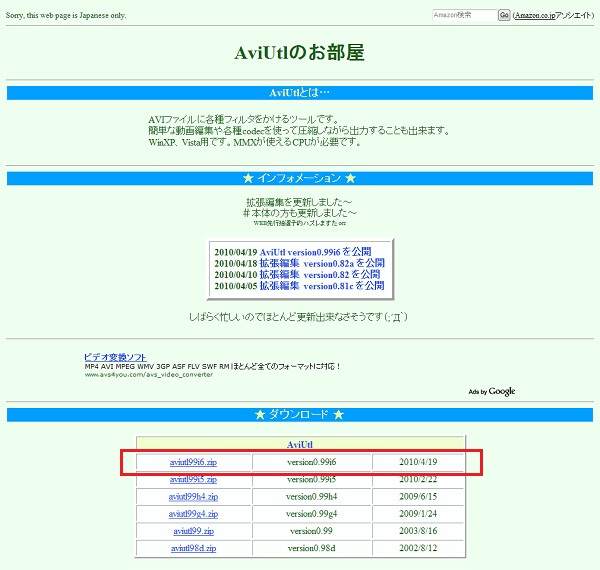Download aviutl99.zip
This screenshot has width=600, height=570.
click(194, 531)
